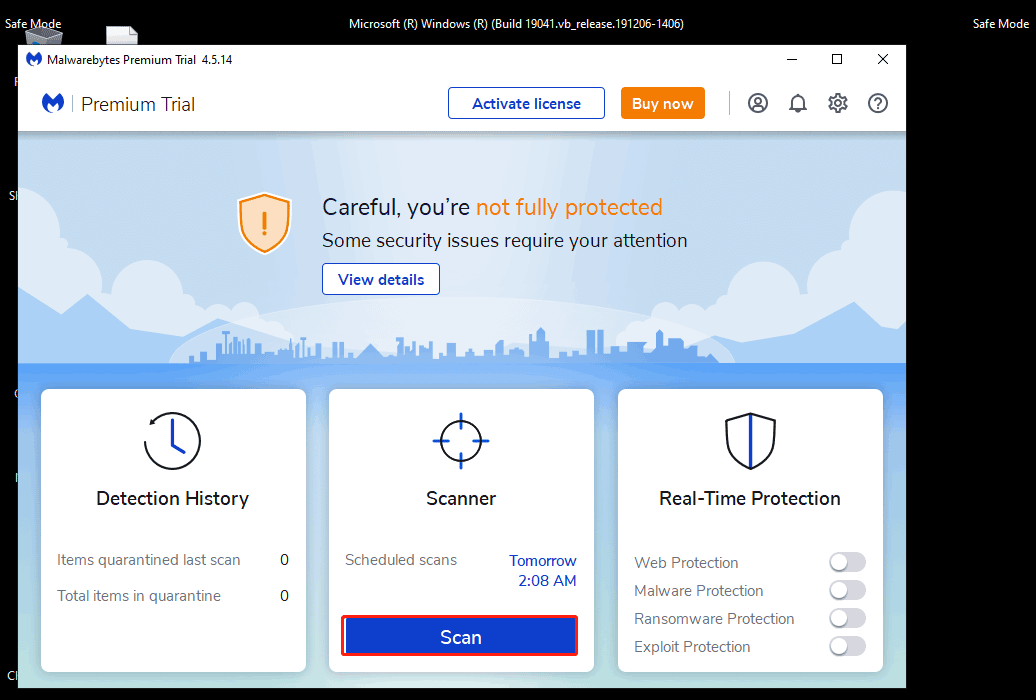
Task: Maximize the Malwarebytes window
Action: [x=837, y=59]
